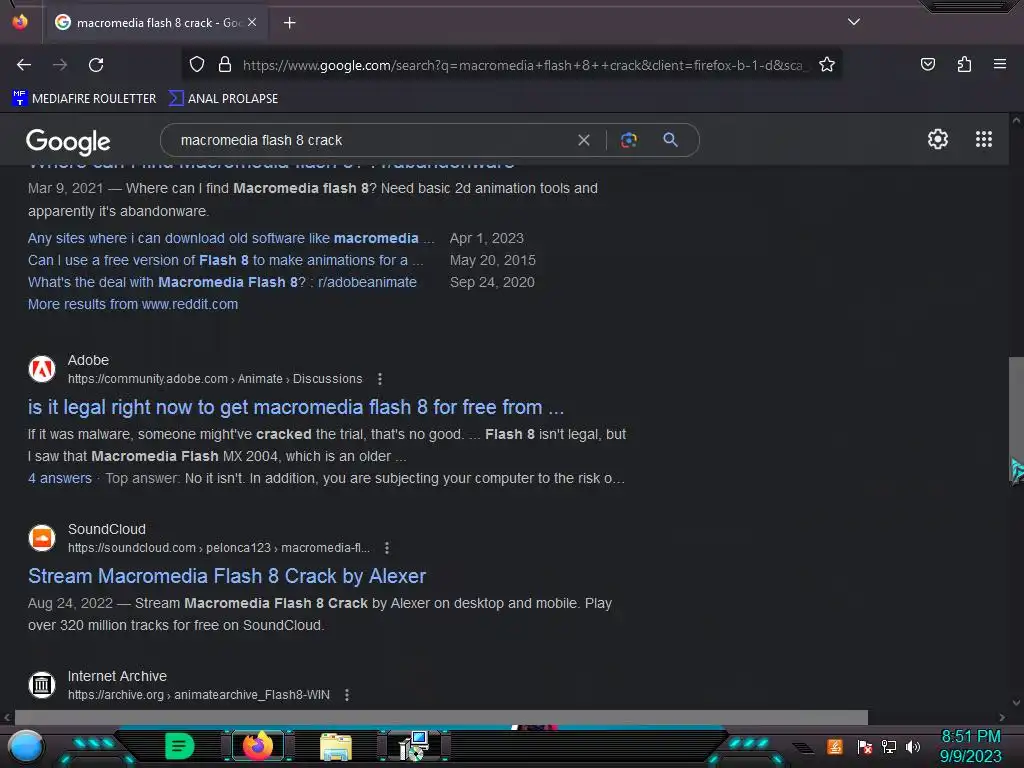
Task: Open 'Can I use a free version of Flash 8' link
Action: click(225, 261)
